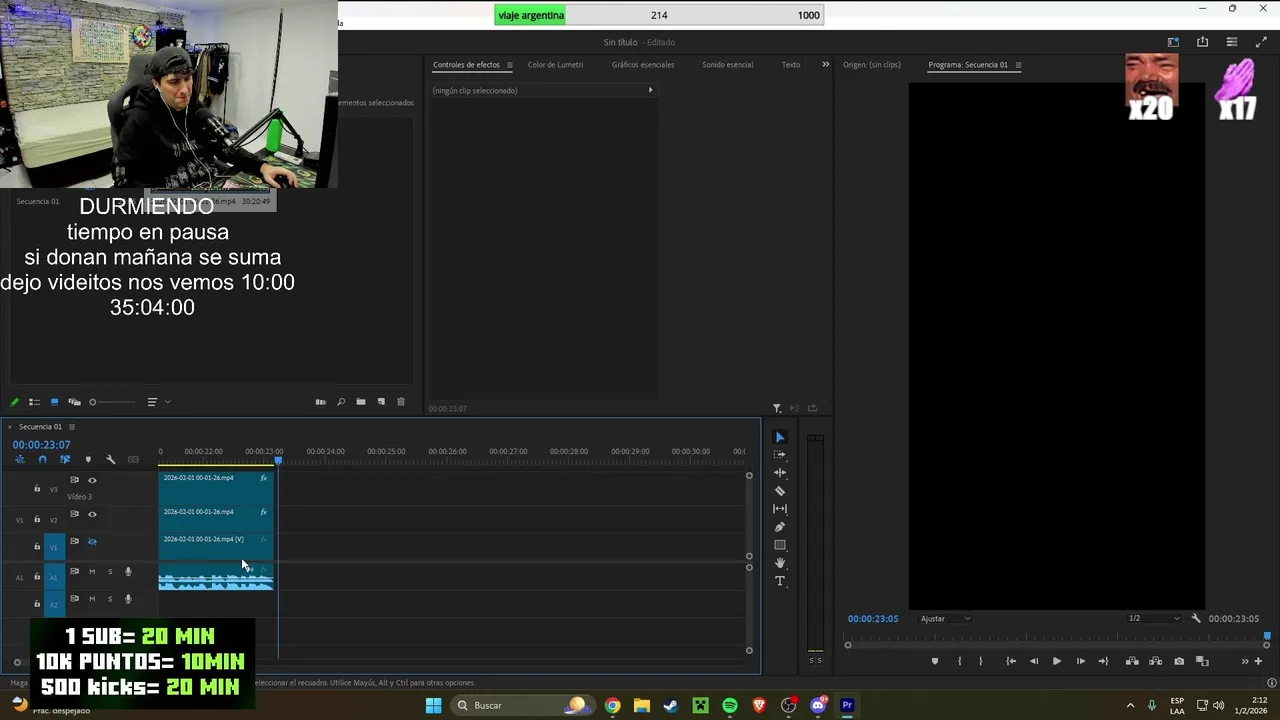The image size is (1280, 720).
Task: Switch Project panel to Freeform view
Action: (75, 402)
